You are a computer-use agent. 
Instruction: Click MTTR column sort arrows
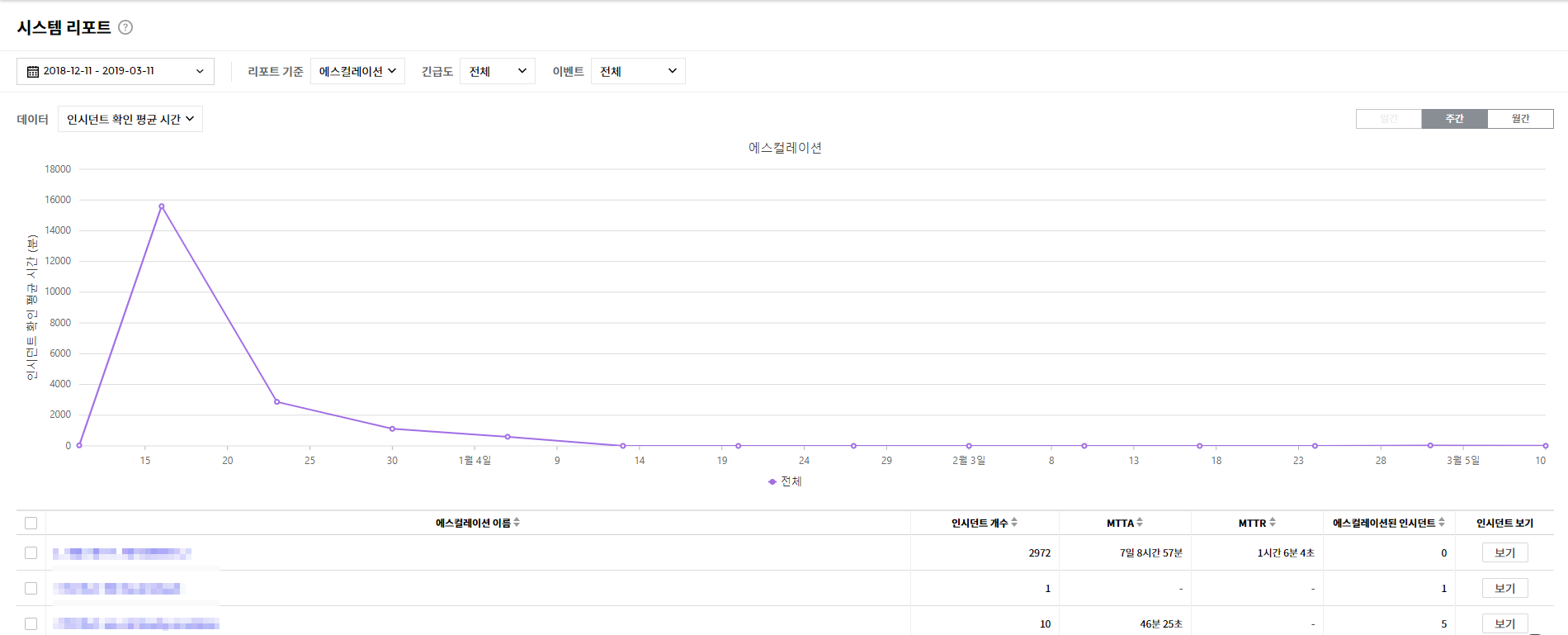click(1273, 523)
